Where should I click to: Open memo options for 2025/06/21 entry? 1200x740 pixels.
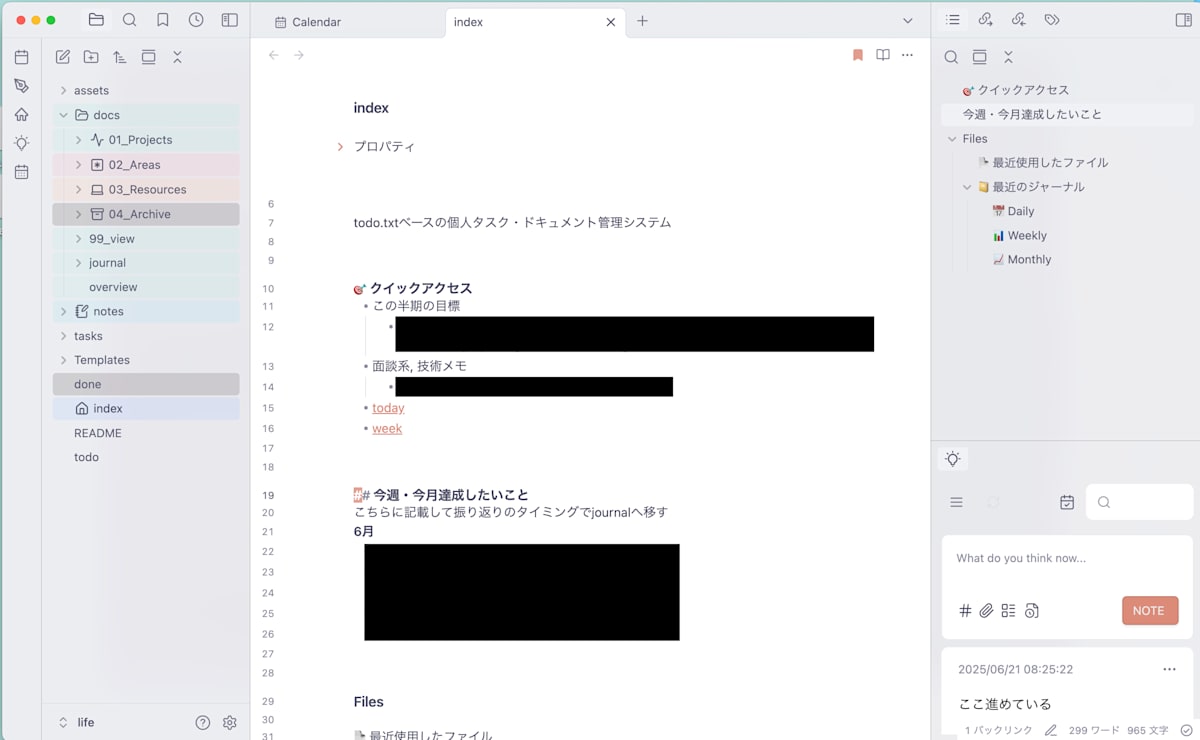[x=1169, y=670]
